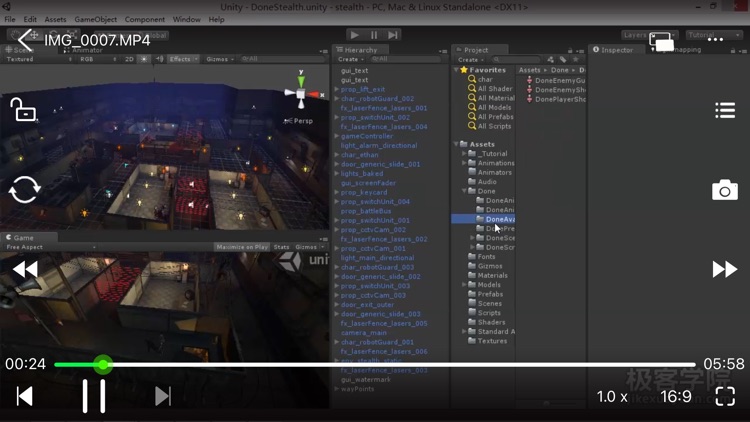Open the playlist list icon

click(x=725, y=111)
